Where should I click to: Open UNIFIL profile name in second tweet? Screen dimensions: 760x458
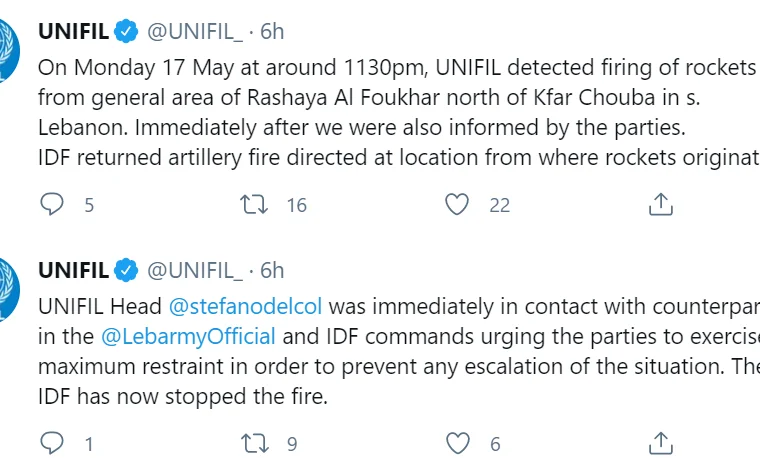tap(72, 270)
